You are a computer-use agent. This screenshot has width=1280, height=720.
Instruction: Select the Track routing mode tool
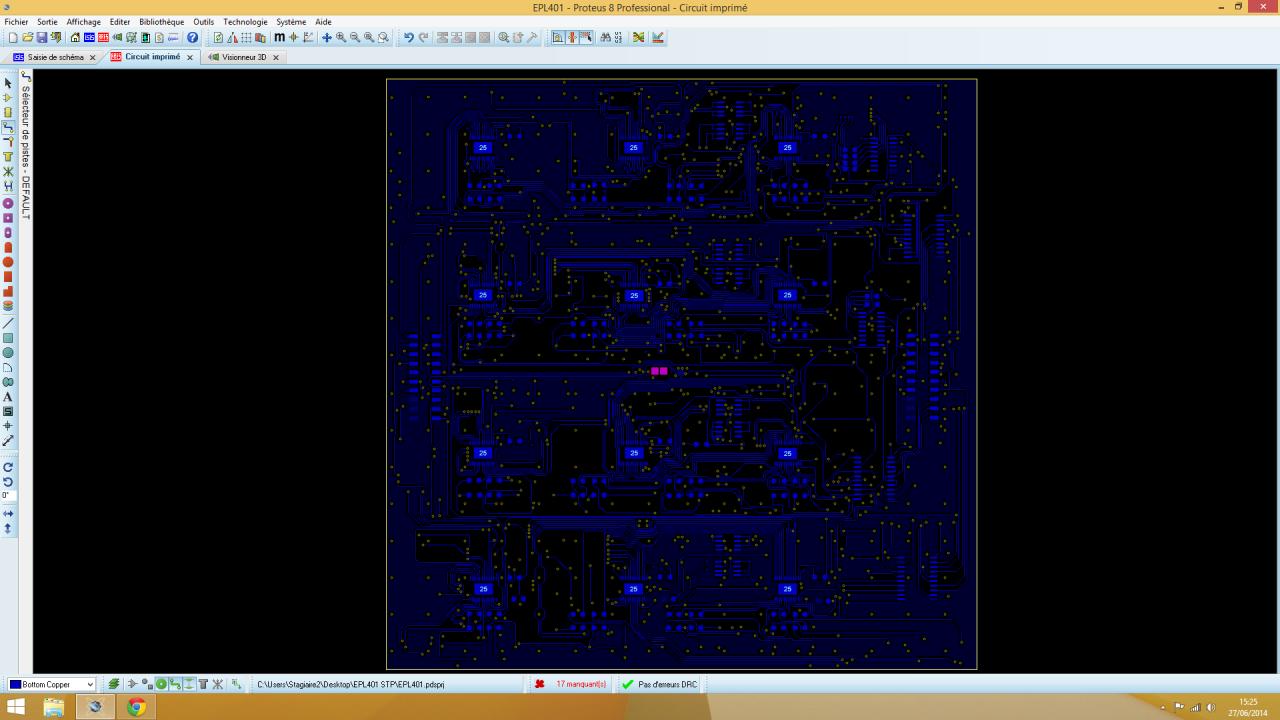pyautogui.click(x=8, y=127)
